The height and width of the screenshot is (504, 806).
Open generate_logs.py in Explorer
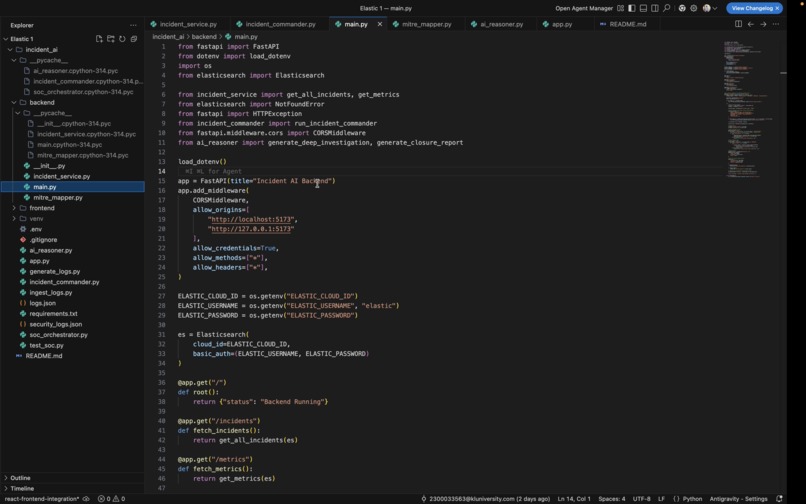(54, 271)
